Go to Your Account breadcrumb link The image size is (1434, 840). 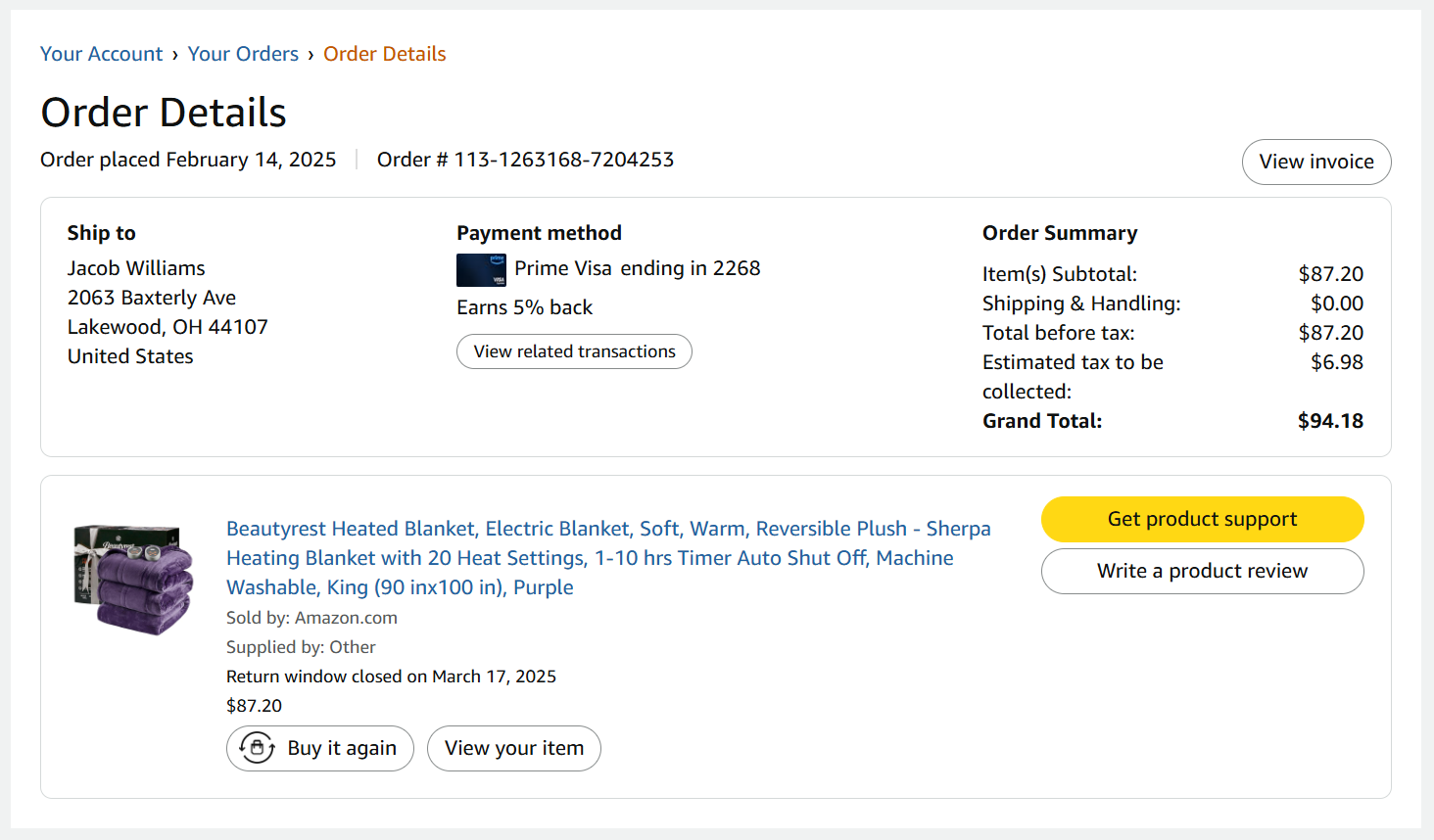click(x=102, y=54)
